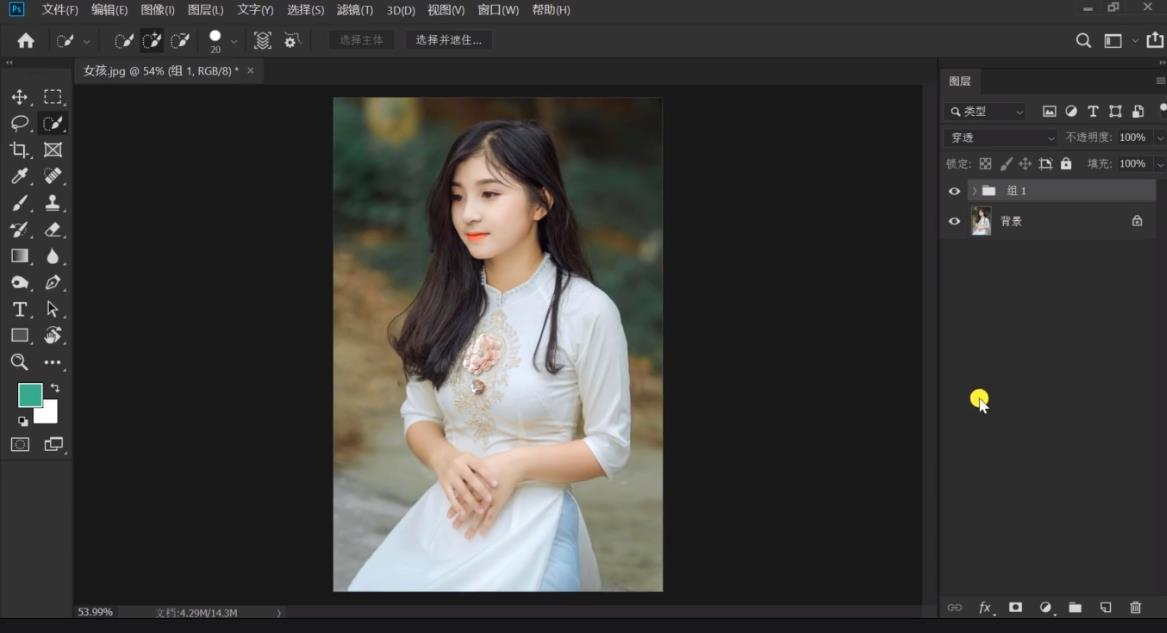Select the Lasso tool

19,124
